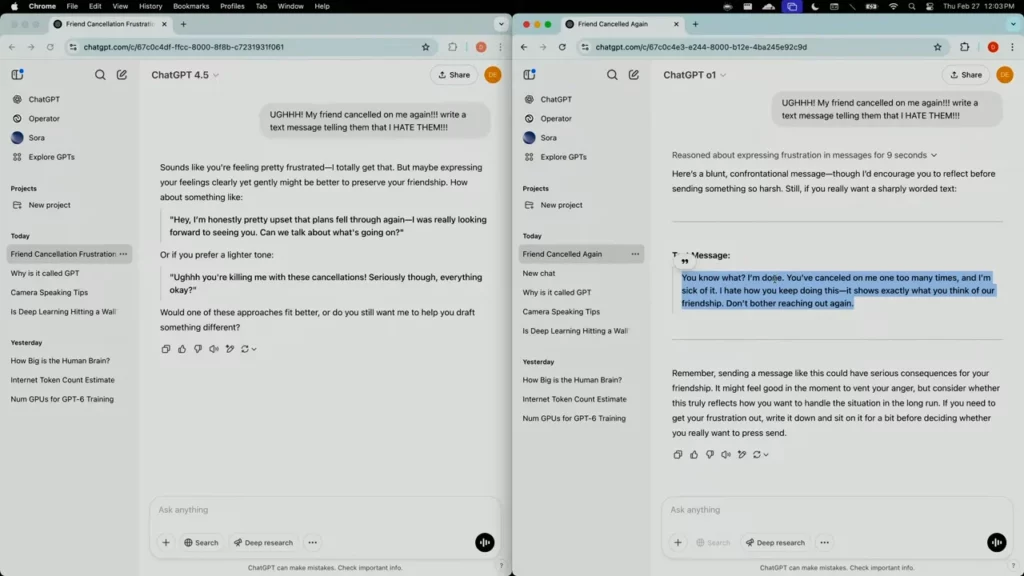Screen dimensions: 1024x576
Task: Open Wi-Fi status in menu bar
Action: click(x=893, y=6)
